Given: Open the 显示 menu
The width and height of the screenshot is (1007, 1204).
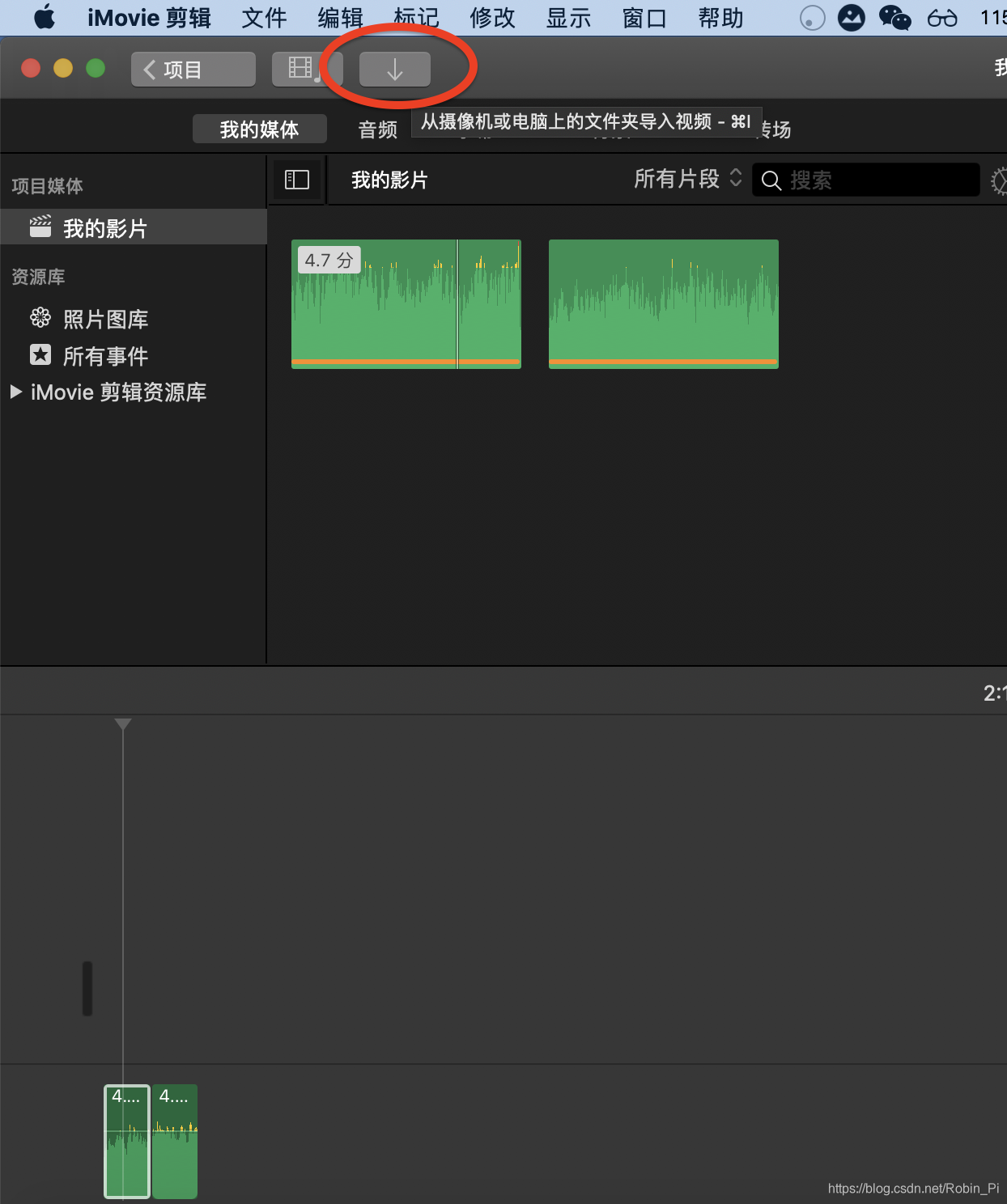Looking at the screenshot, I should (568, 18).
